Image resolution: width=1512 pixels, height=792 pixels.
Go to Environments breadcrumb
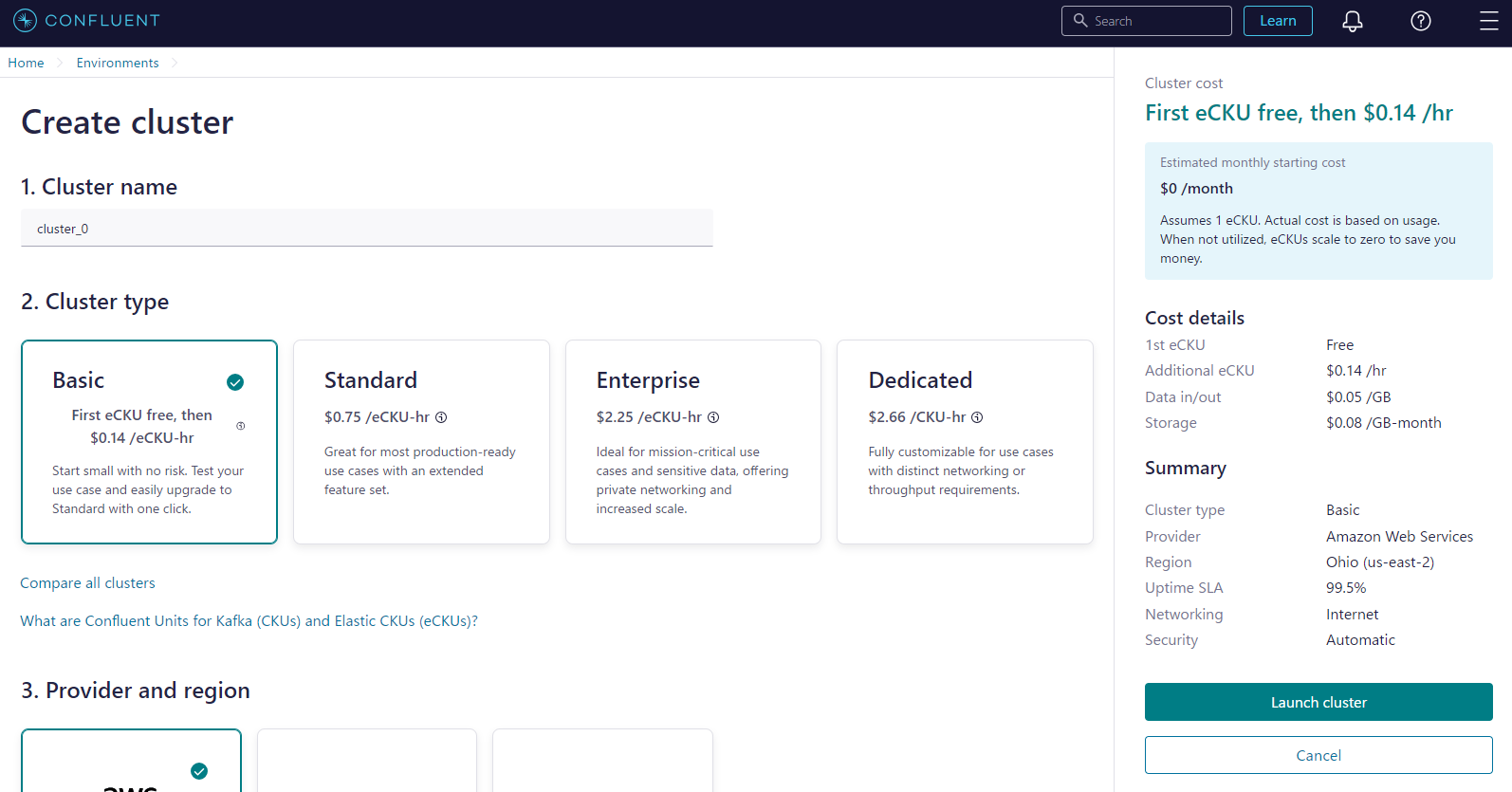point(118,63)
